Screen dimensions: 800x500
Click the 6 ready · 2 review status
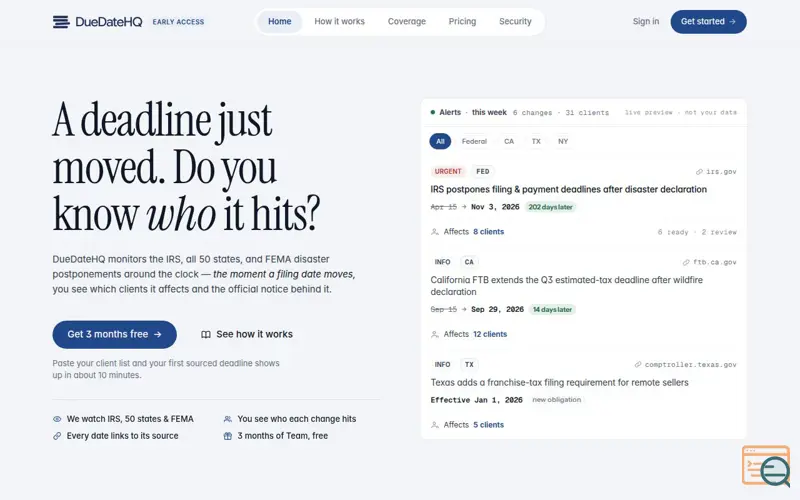(697, 232)
